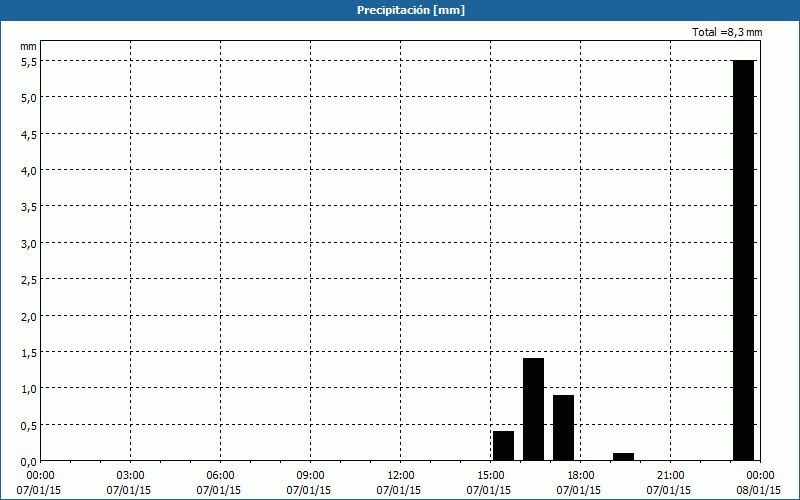Click the 0,5 y-axis label
Image resolution: width=800 pixels, height=500 pixels.
click(x=29, y=426)
